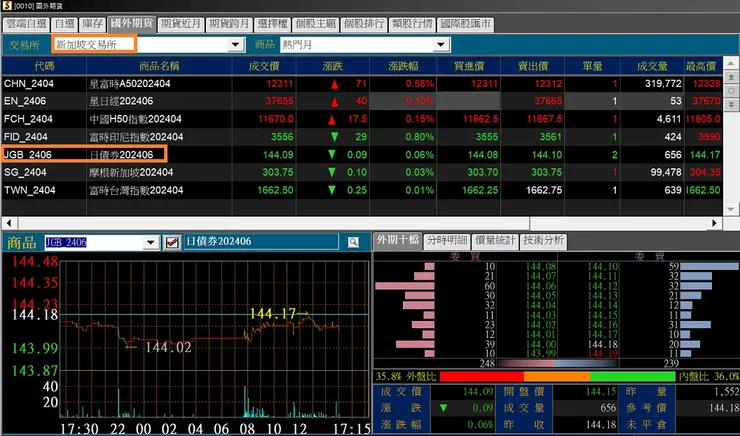740x436 pixels.
Task: Select the JGB_2406 row code
Action: 27,154
